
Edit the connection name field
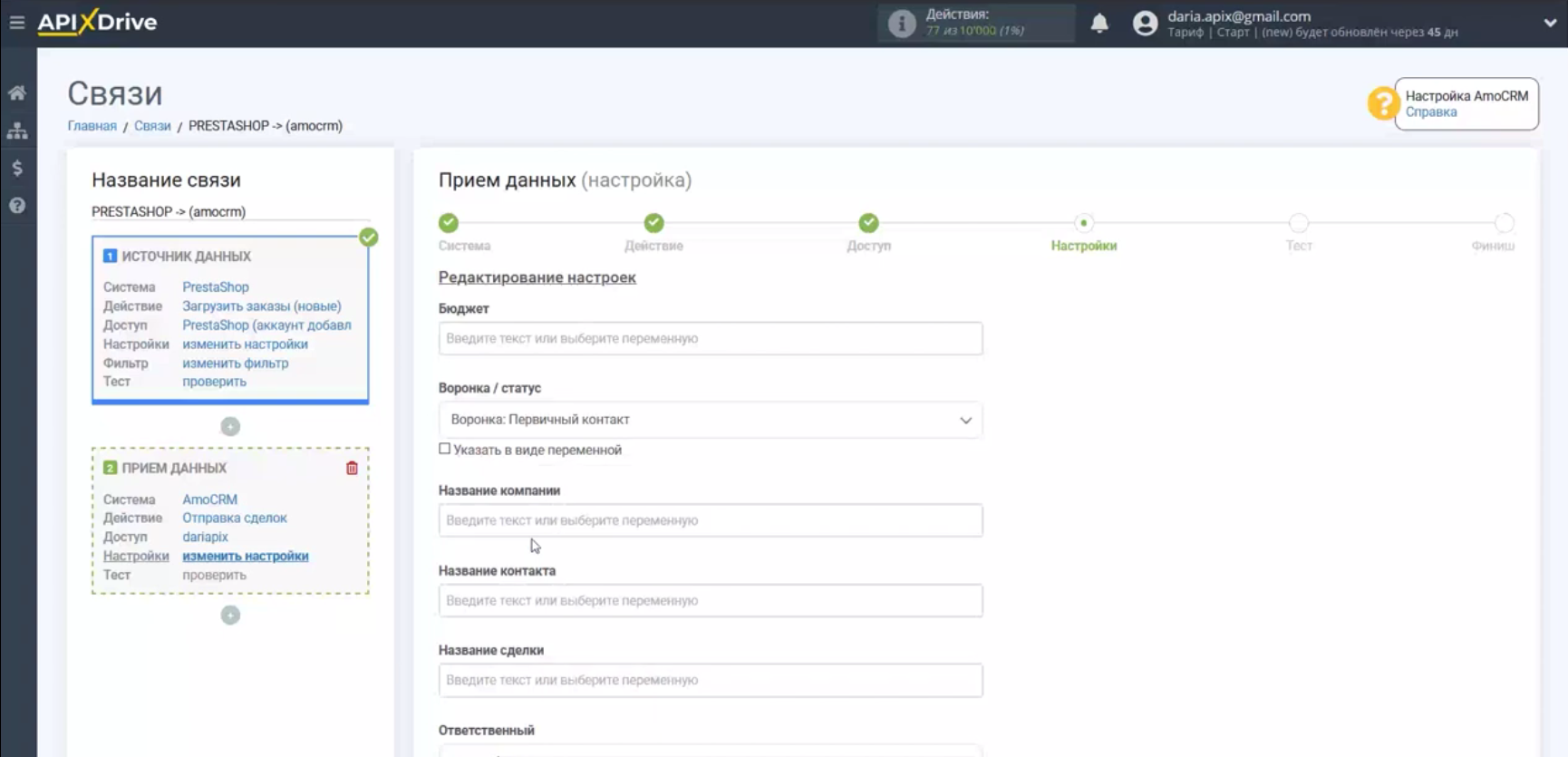[x=230, y=211]
